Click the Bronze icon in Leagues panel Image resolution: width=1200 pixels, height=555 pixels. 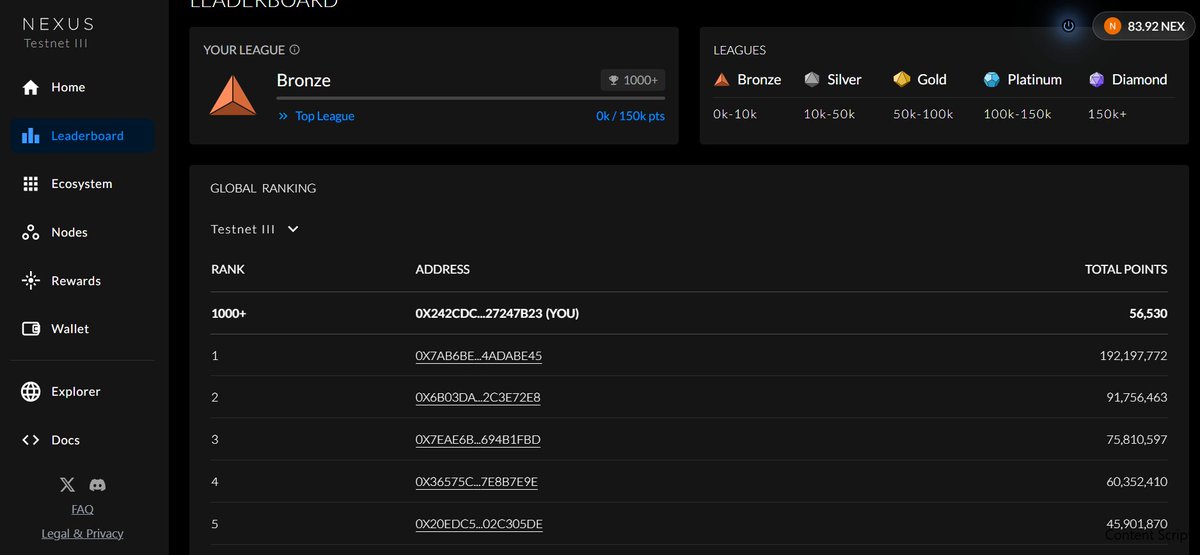(722, 79)
